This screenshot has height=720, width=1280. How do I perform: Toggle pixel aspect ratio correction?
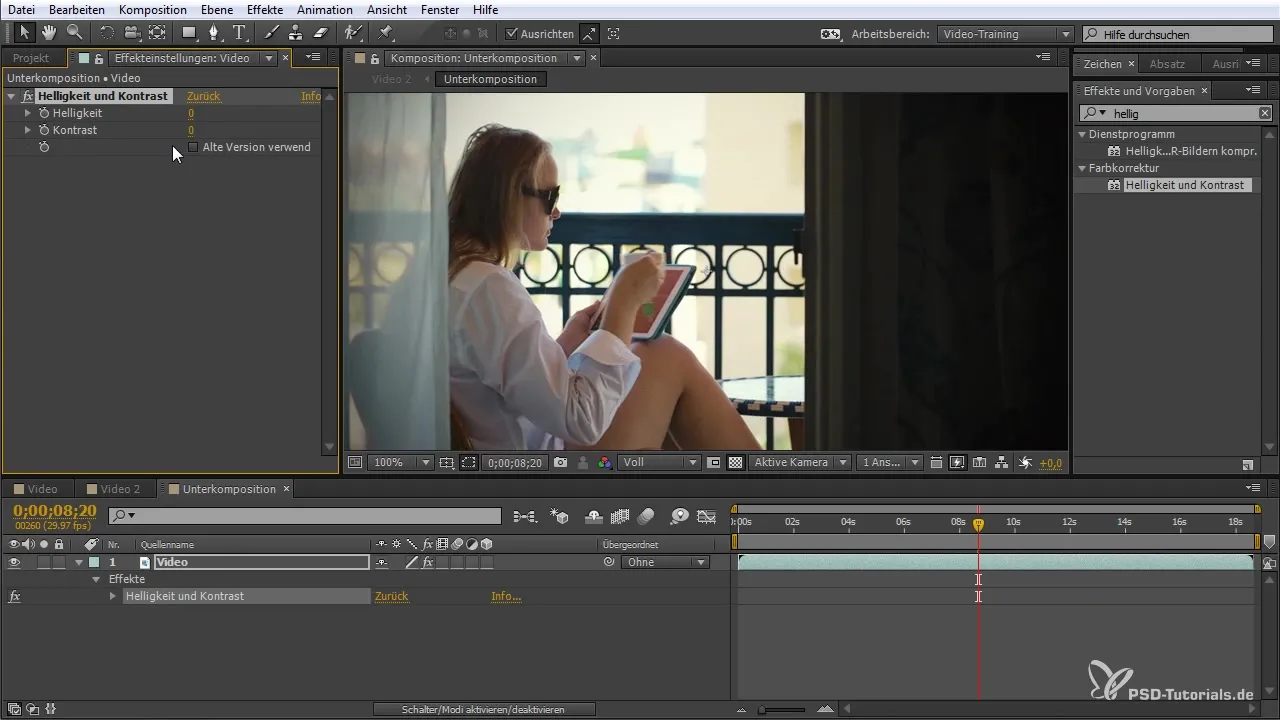click(x=936, y=463)
